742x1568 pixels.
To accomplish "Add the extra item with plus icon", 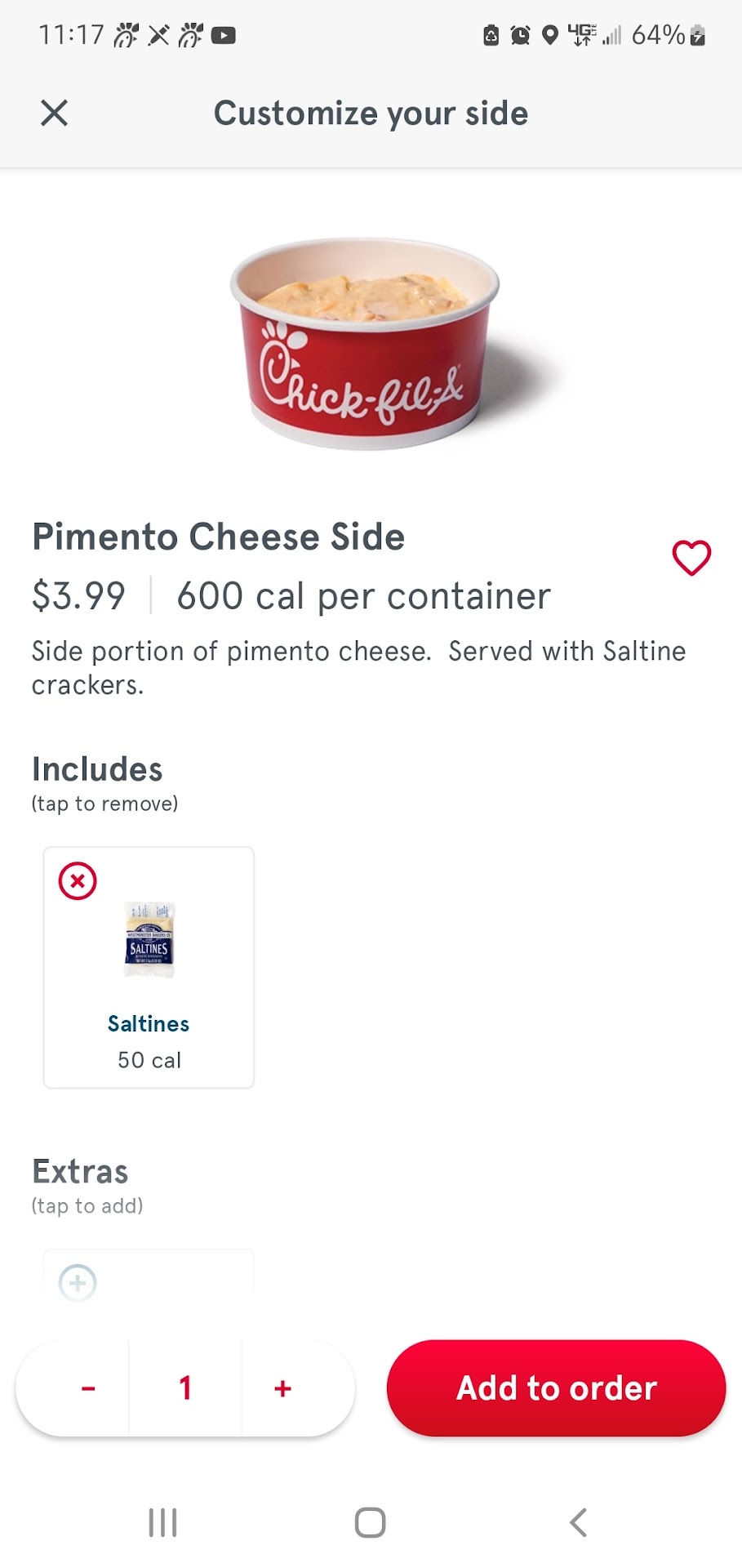I will 78,1282.
